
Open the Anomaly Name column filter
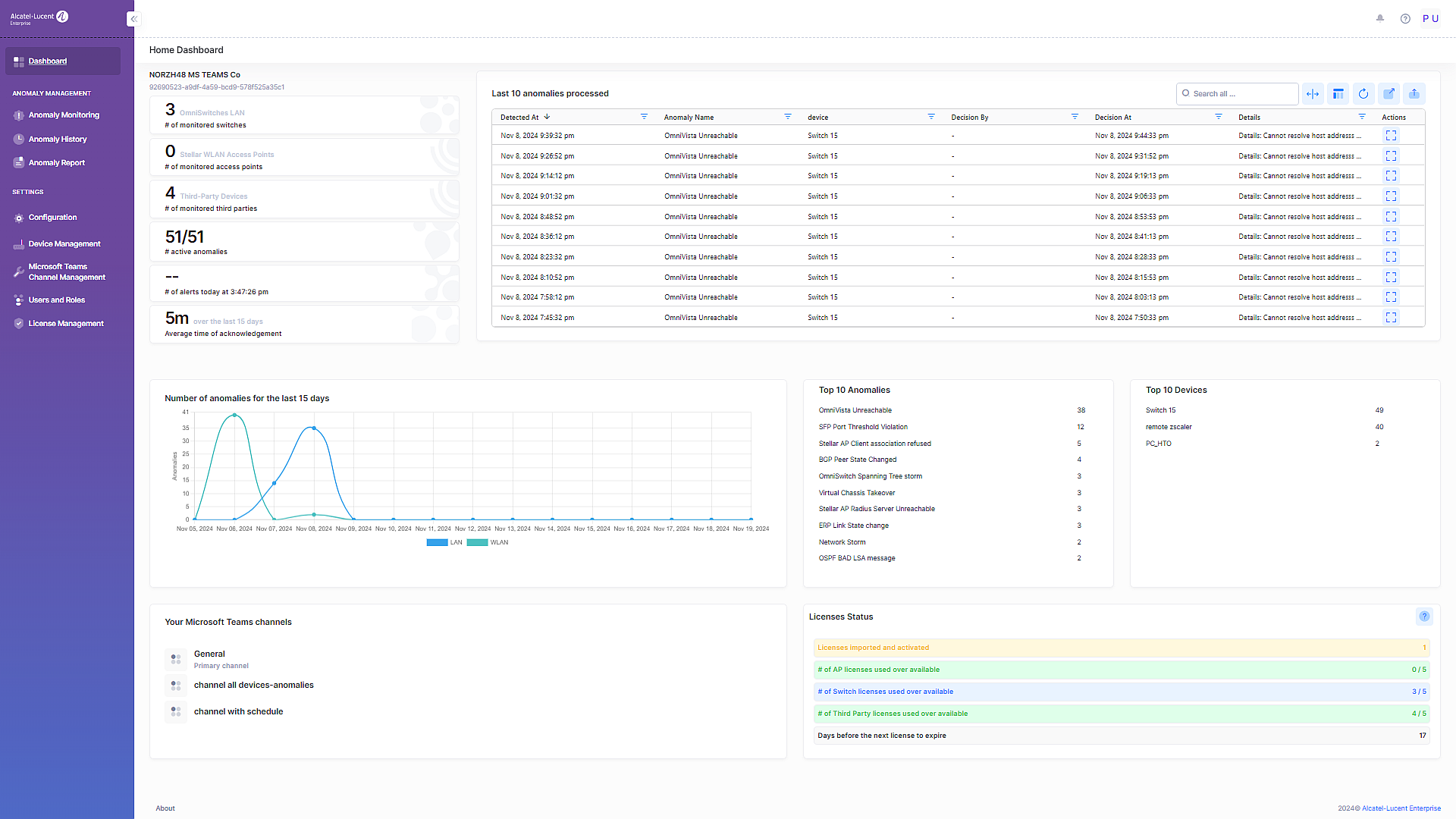point(788,117)
